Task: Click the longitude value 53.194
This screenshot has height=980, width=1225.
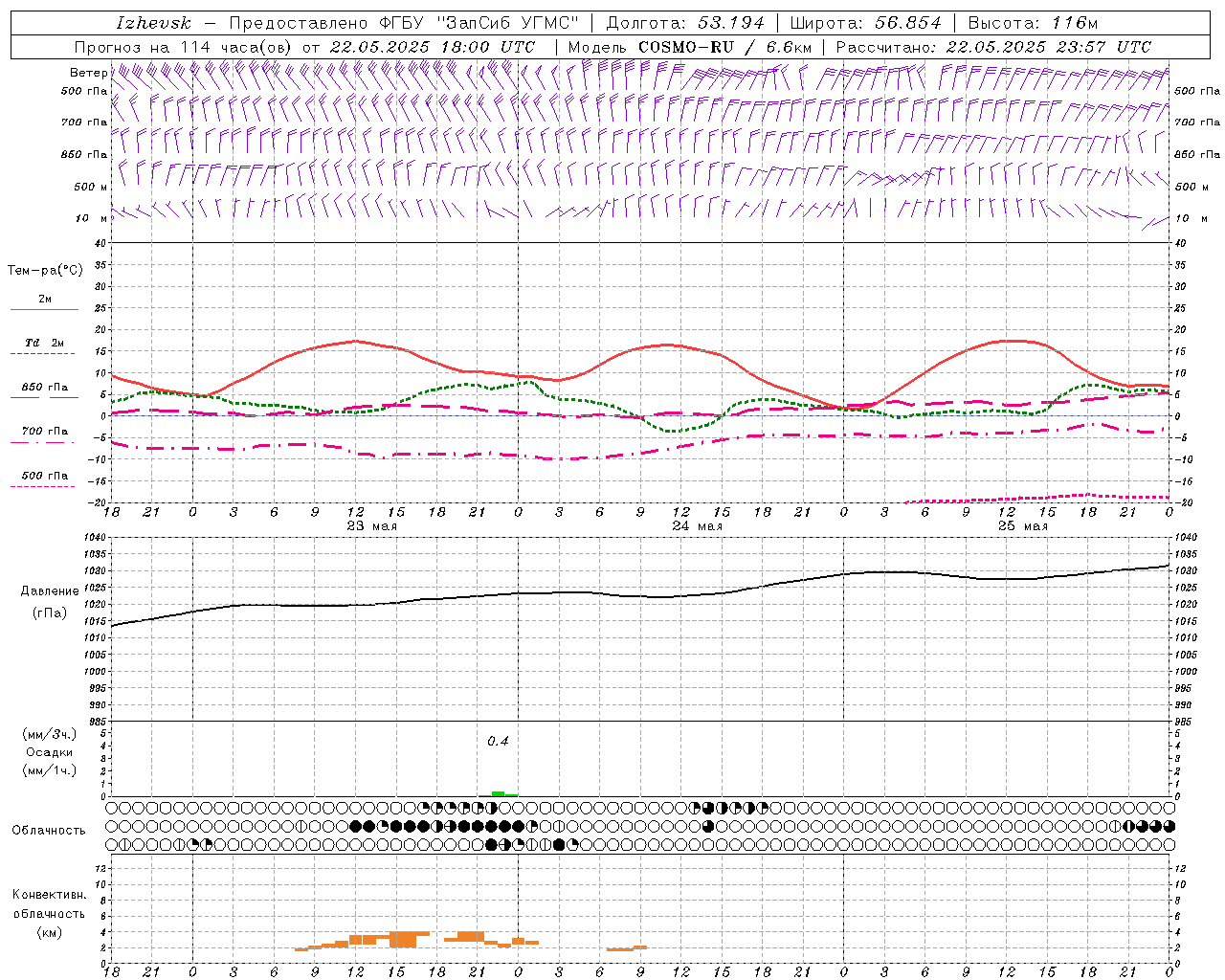Action: (732, 23)
